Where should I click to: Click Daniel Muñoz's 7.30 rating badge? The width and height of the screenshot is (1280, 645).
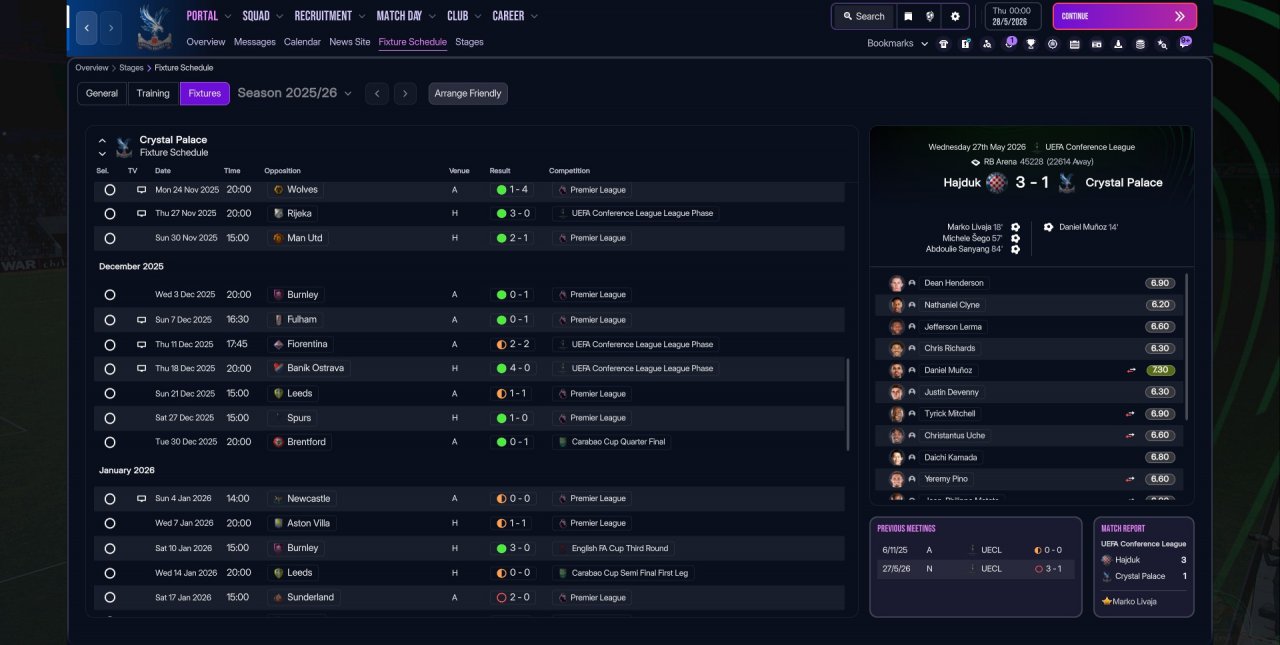pos(1160,370)
